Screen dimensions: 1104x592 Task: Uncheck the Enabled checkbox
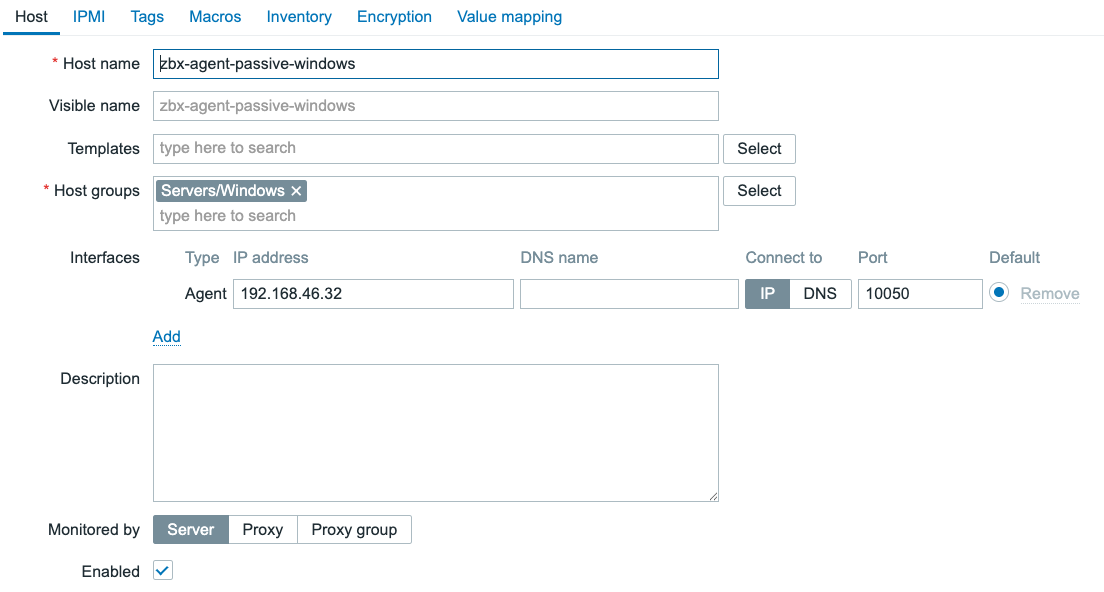click(161, 571)
